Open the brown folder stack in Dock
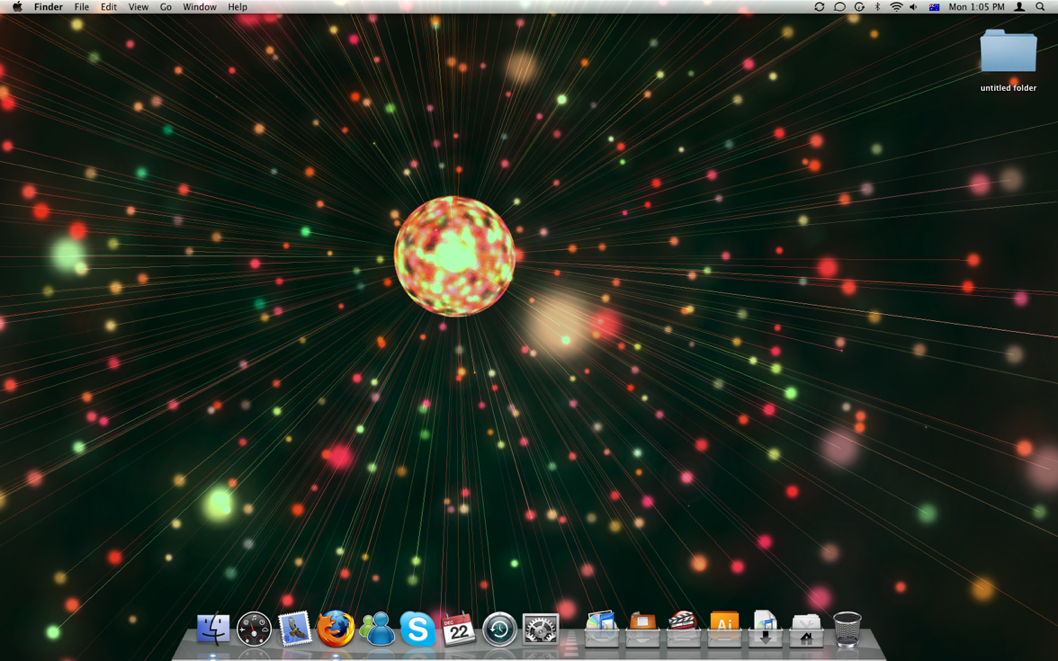The image size is (1058, 661). point(642,629)
